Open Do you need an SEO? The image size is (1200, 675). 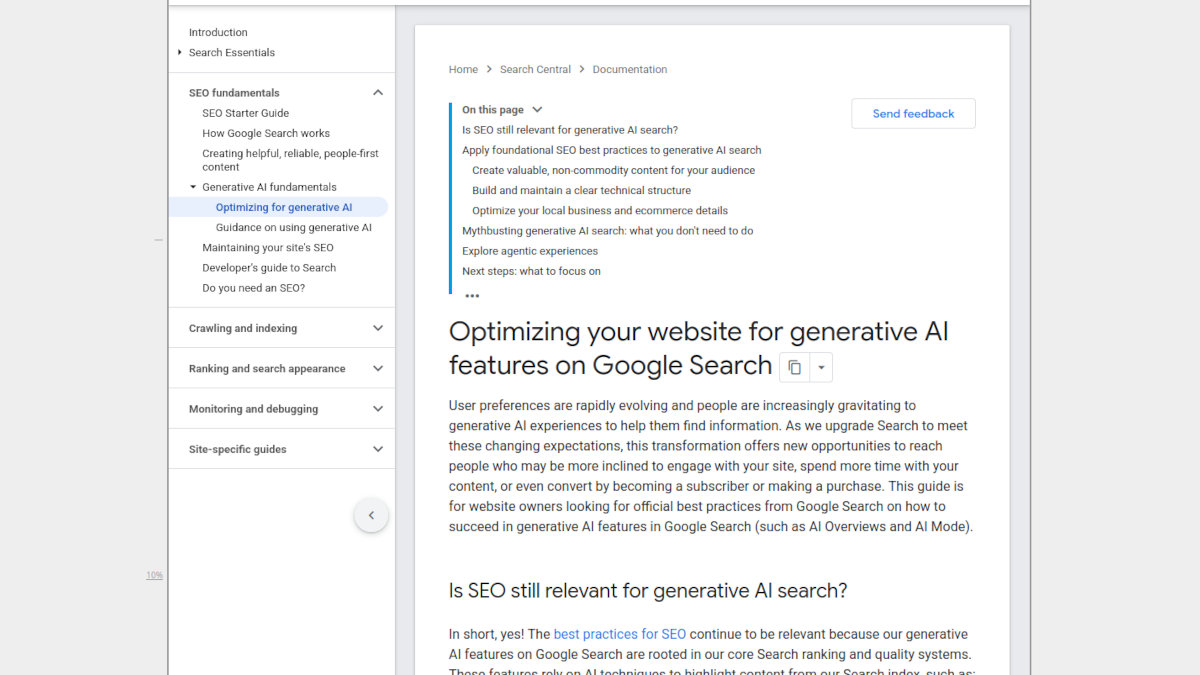[253, 288]
